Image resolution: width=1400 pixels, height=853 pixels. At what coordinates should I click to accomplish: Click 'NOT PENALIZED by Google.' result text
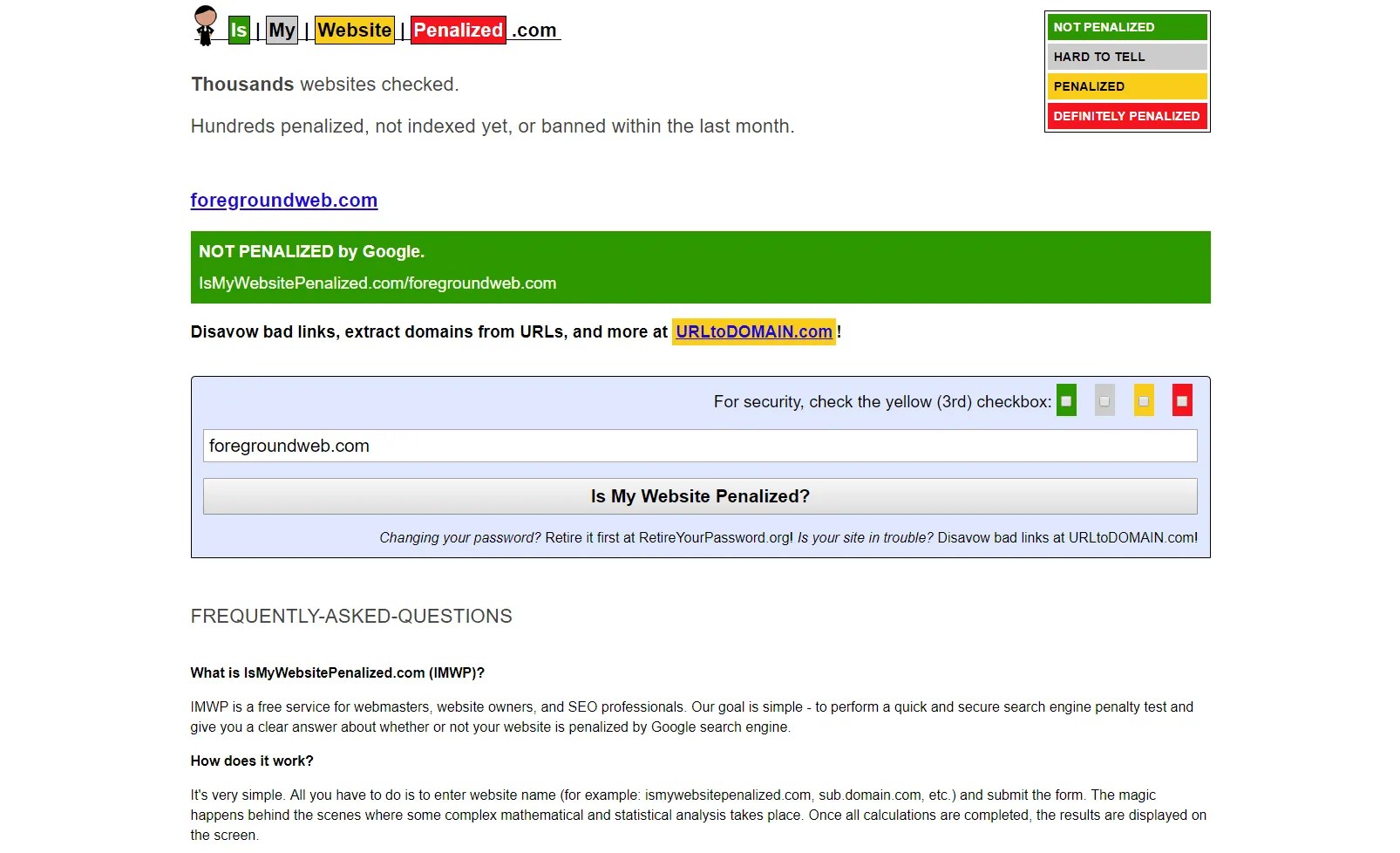(311, 251)
